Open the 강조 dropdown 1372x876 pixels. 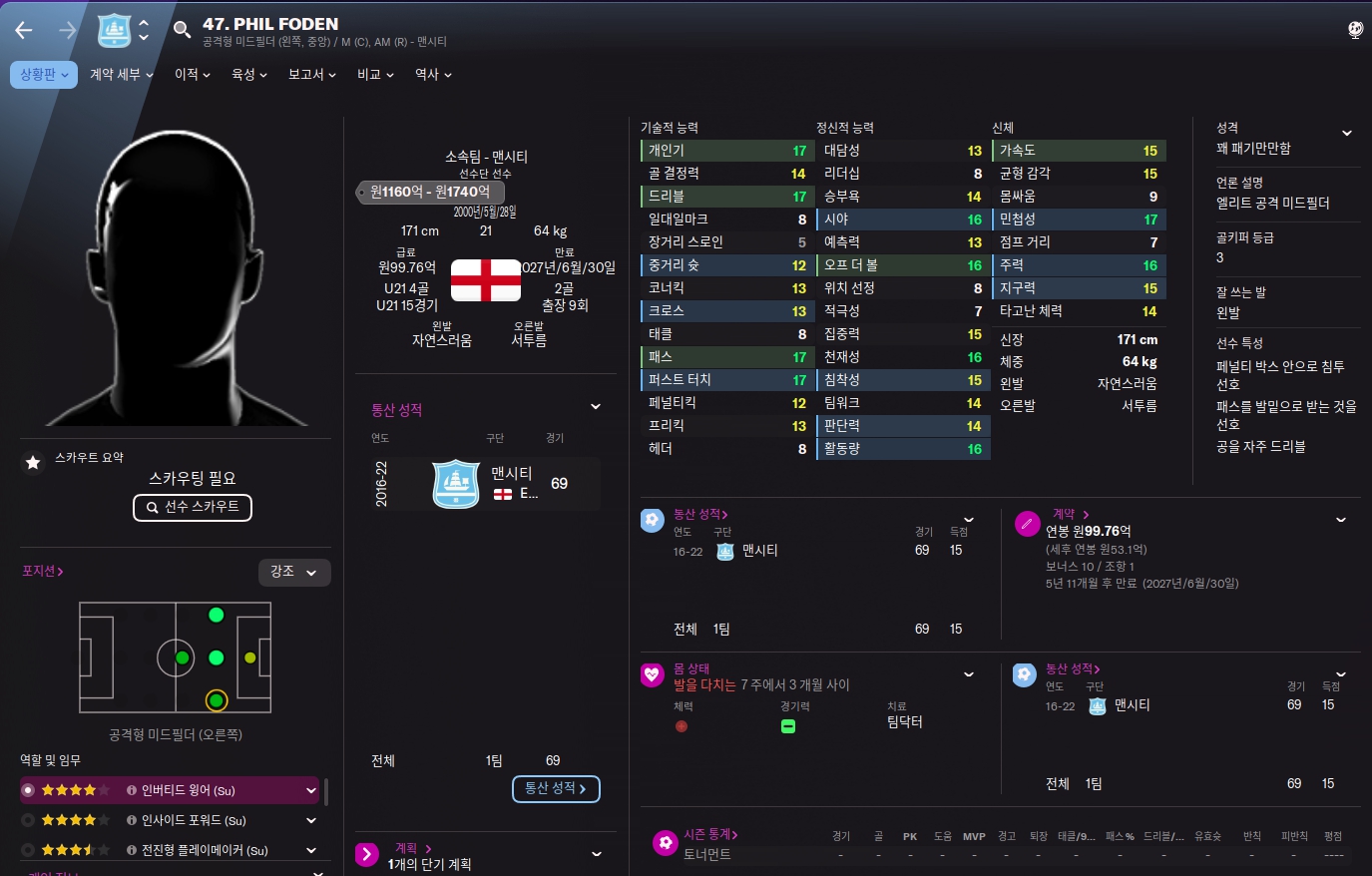[294, 572]
